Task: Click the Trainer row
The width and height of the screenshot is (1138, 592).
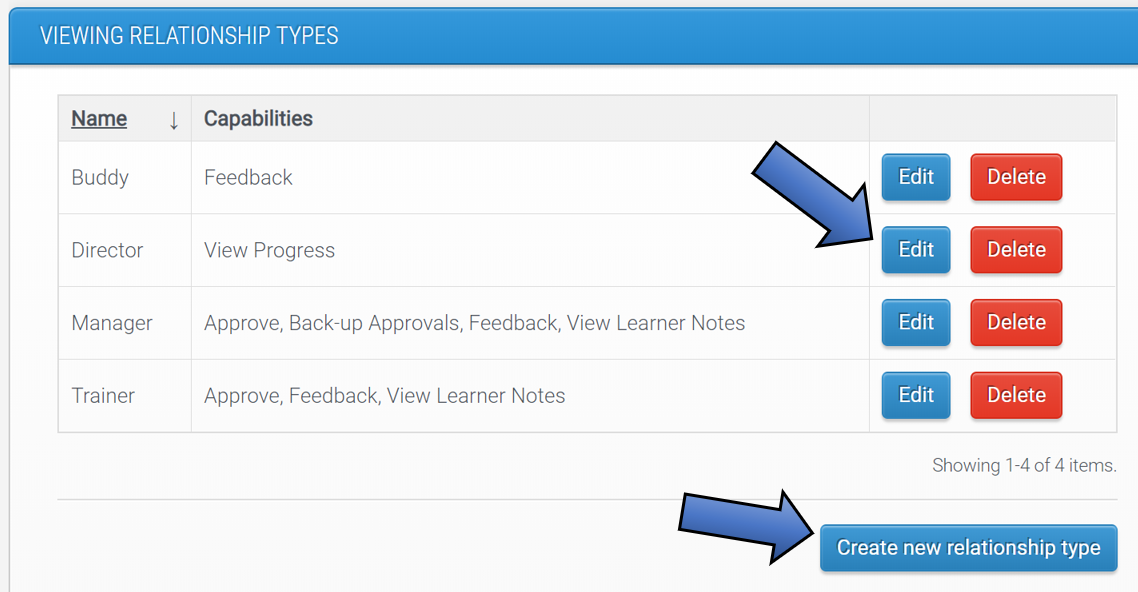Action: pyautogui.click(x=400, y=395)
